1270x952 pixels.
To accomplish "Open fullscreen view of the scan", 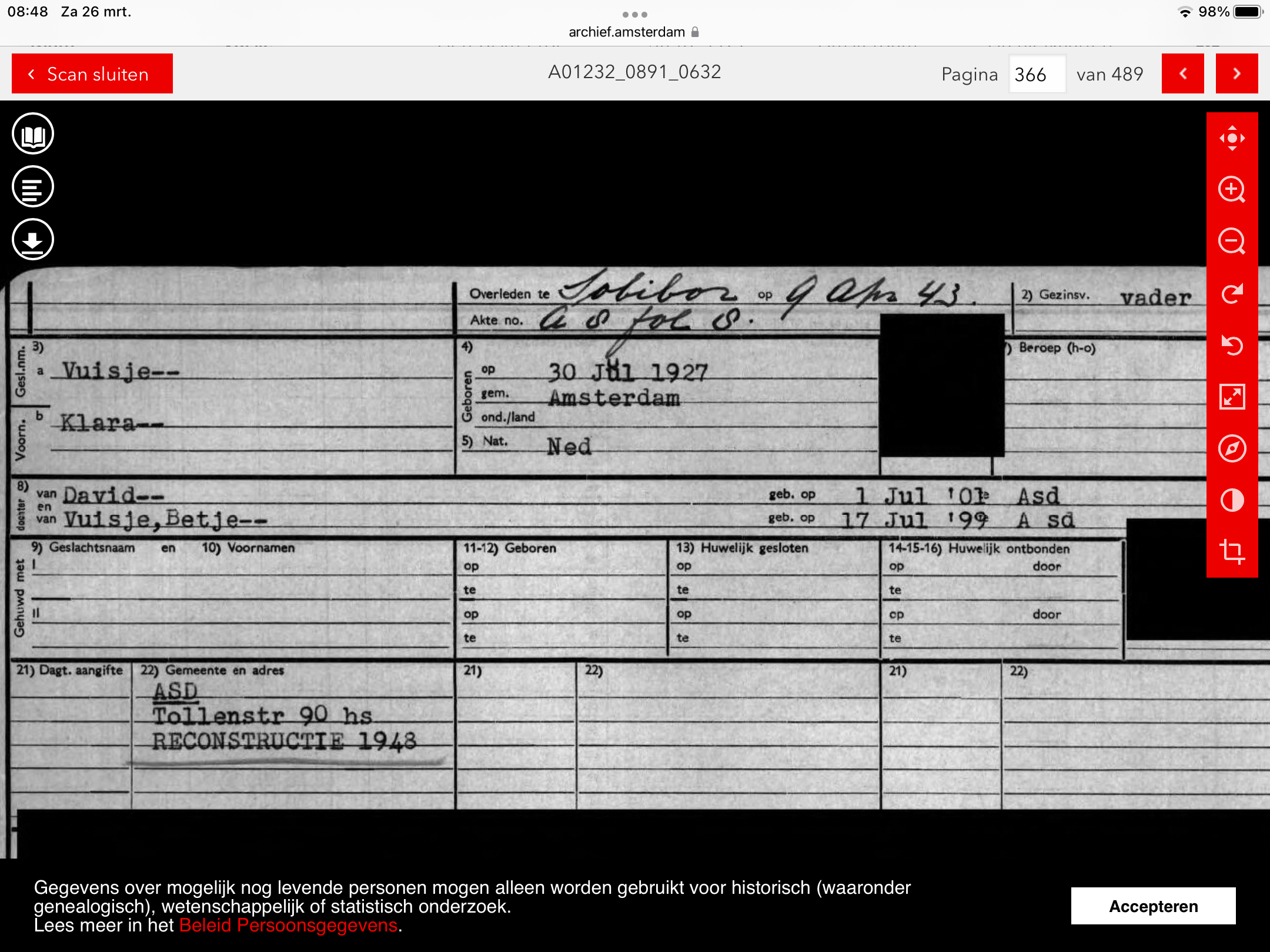I will tap(1232, 397).
